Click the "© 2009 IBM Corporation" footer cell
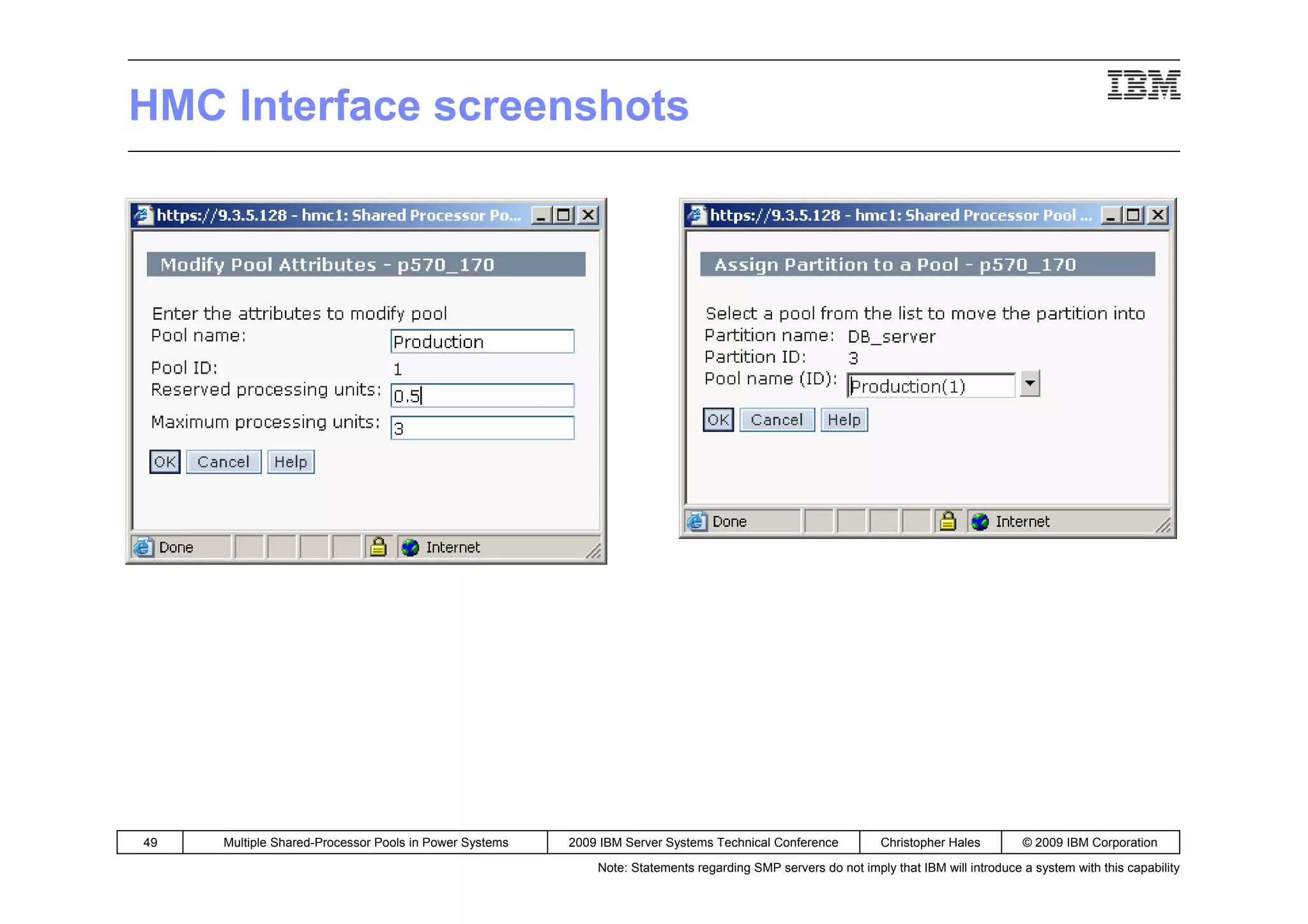Viewport: 1308px width, 924px height. click(x=1090, y=842)
